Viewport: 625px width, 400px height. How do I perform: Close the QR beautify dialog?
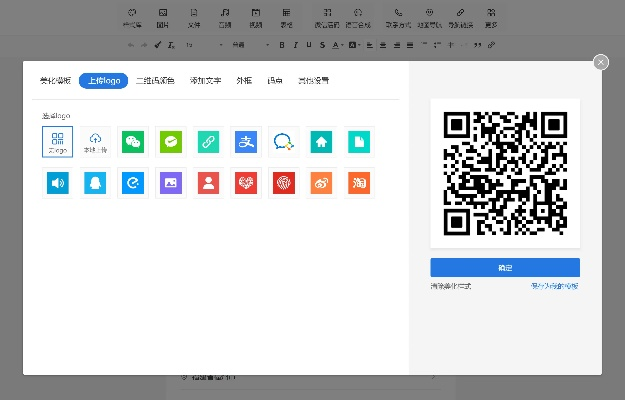pos(601,62)
